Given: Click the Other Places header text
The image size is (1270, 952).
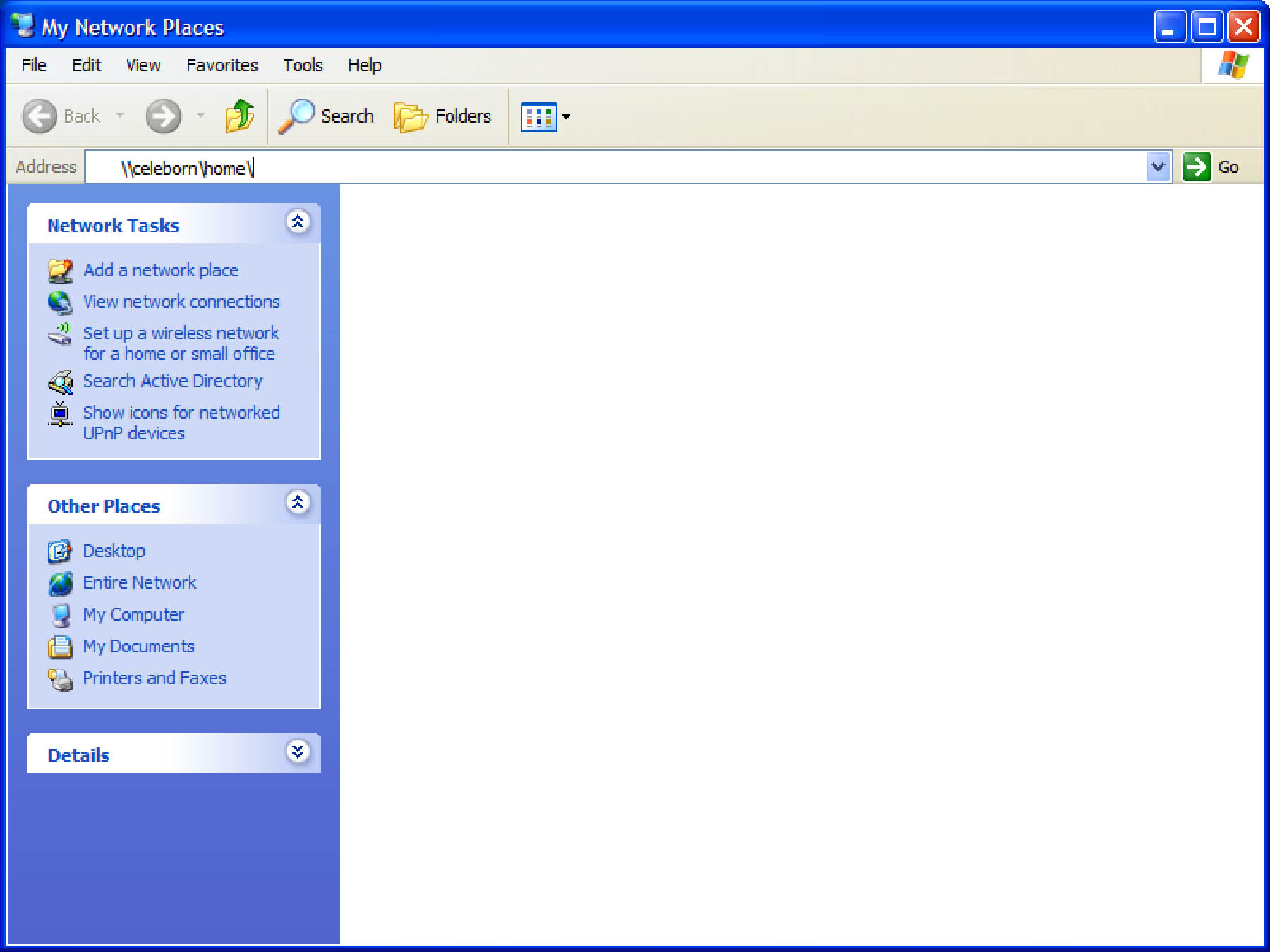Looking at the screenshot, I should coord(104,506).
